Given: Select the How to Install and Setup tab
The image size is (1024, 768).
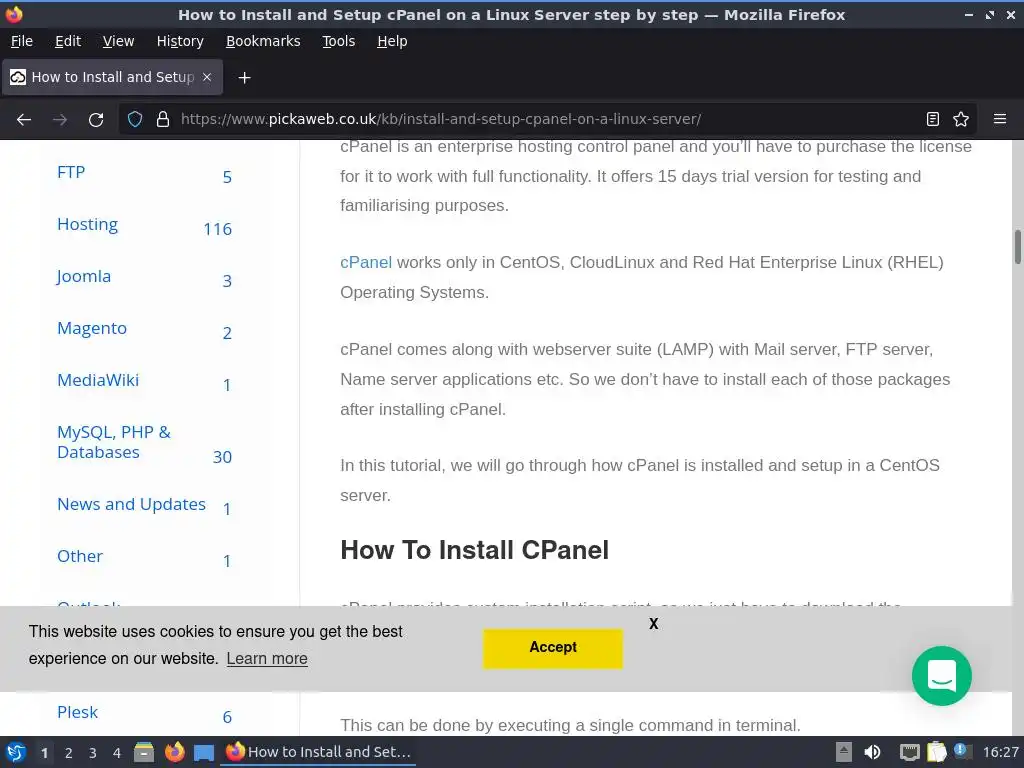Looking at the screenshot, I should coord(112,77).
